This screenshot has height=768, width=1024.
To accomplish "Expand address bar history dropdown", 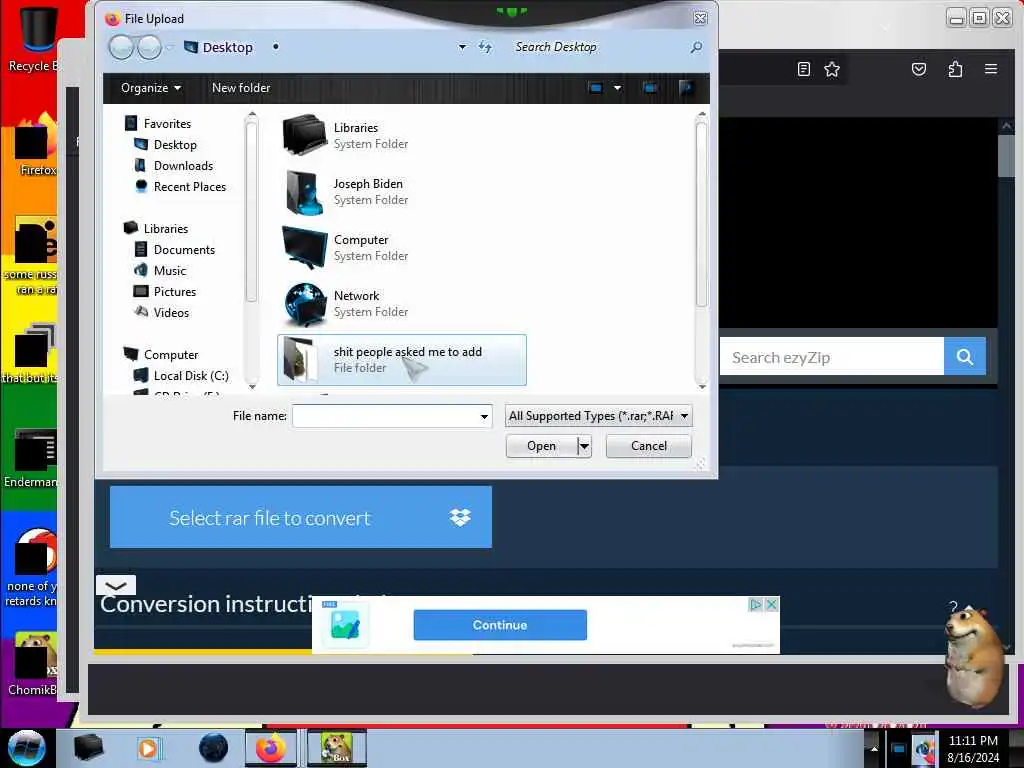I will click(462, 47).
